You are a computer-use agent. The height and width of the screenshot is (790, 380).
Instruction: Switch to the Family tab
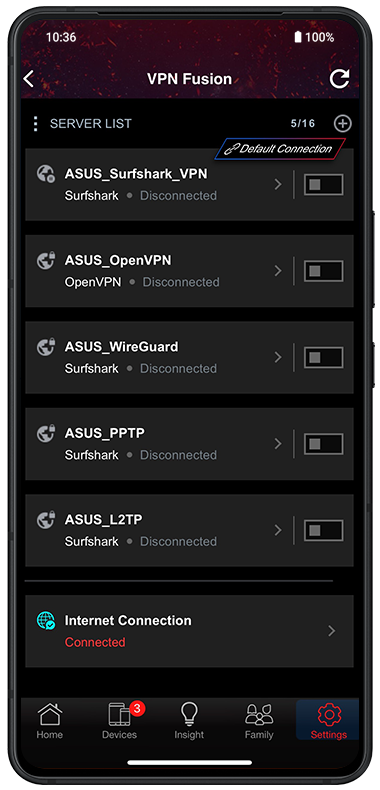[259, 720]
